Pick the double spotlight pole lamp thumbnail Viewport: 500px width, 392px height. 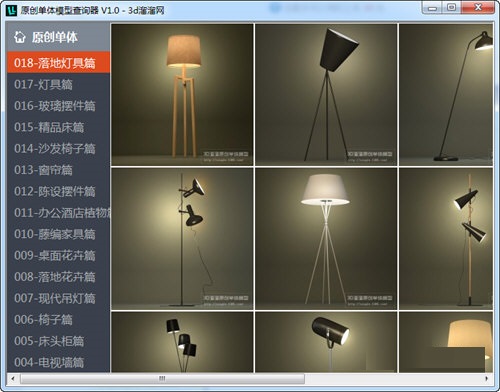pyautogui.click(x=182, y=239)
